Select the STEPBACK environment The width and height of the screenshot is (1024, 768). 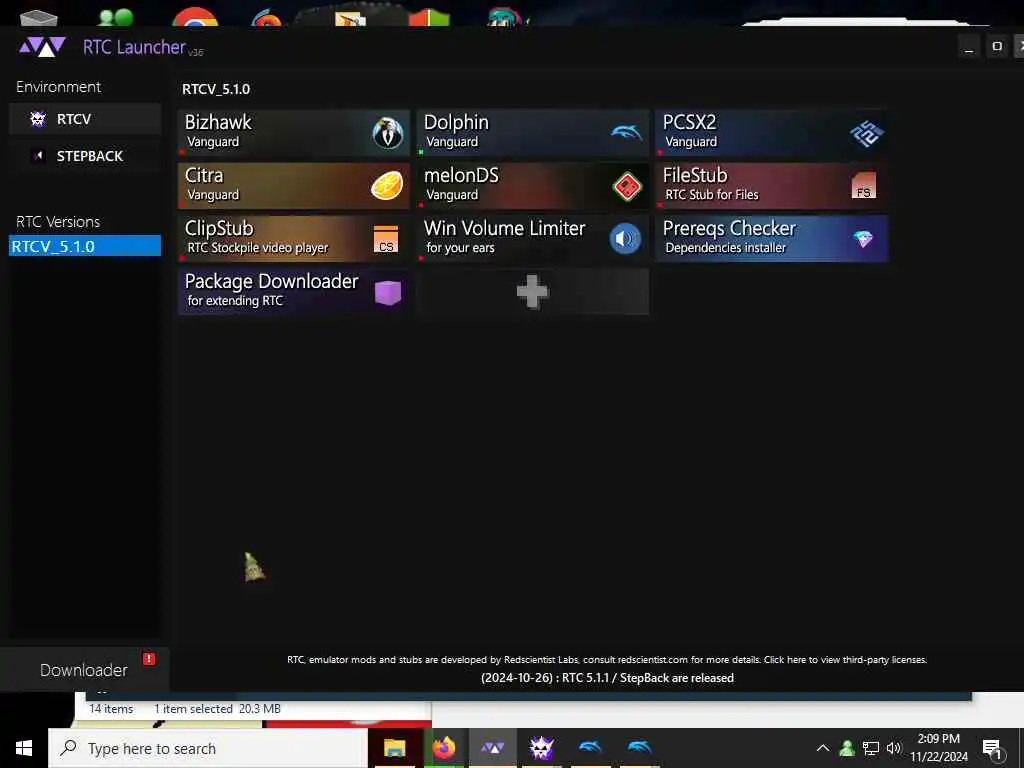(x=85, y=155)
